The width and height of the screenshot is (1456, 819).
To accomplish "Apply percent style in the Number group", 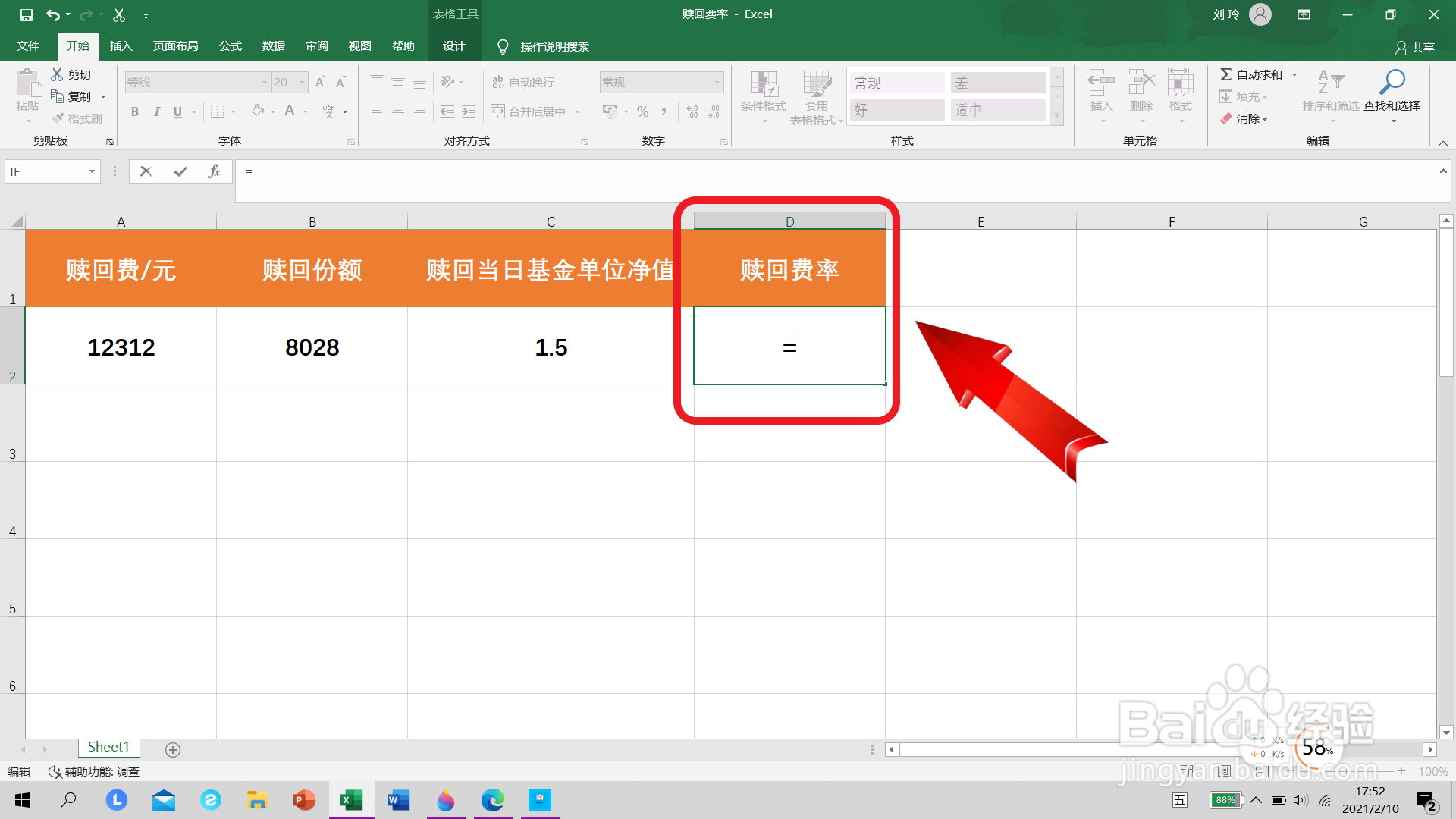I will click(642, 111).
